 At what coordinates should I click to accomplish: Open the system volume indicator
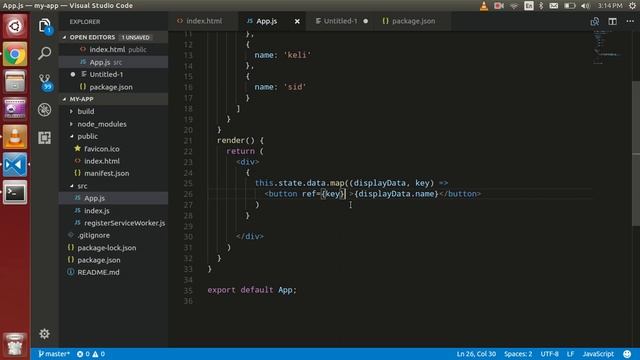point(585,6)
